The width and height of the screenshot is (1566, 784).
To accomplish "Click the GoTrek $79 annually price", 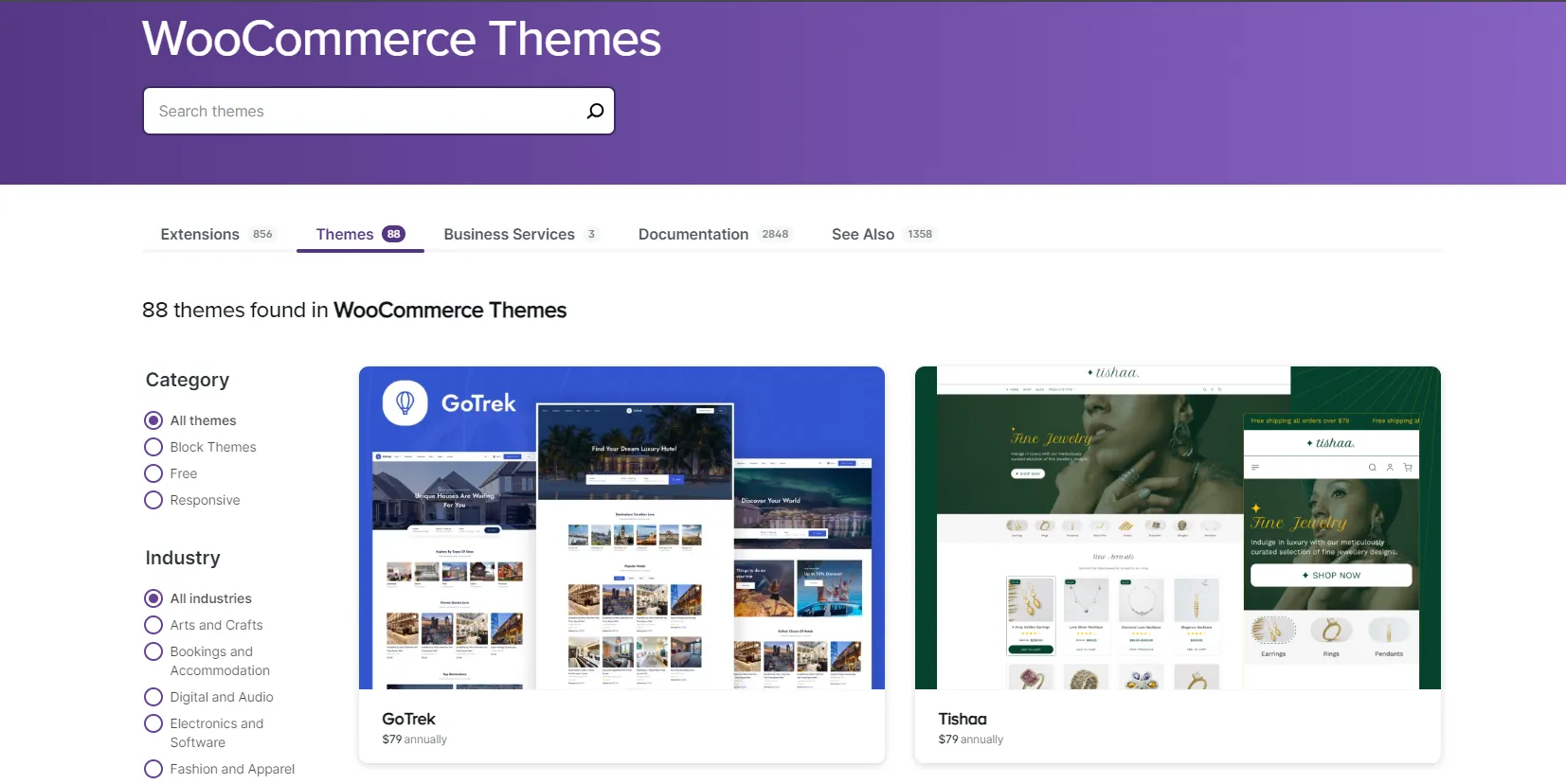I will tap(414, 739).
